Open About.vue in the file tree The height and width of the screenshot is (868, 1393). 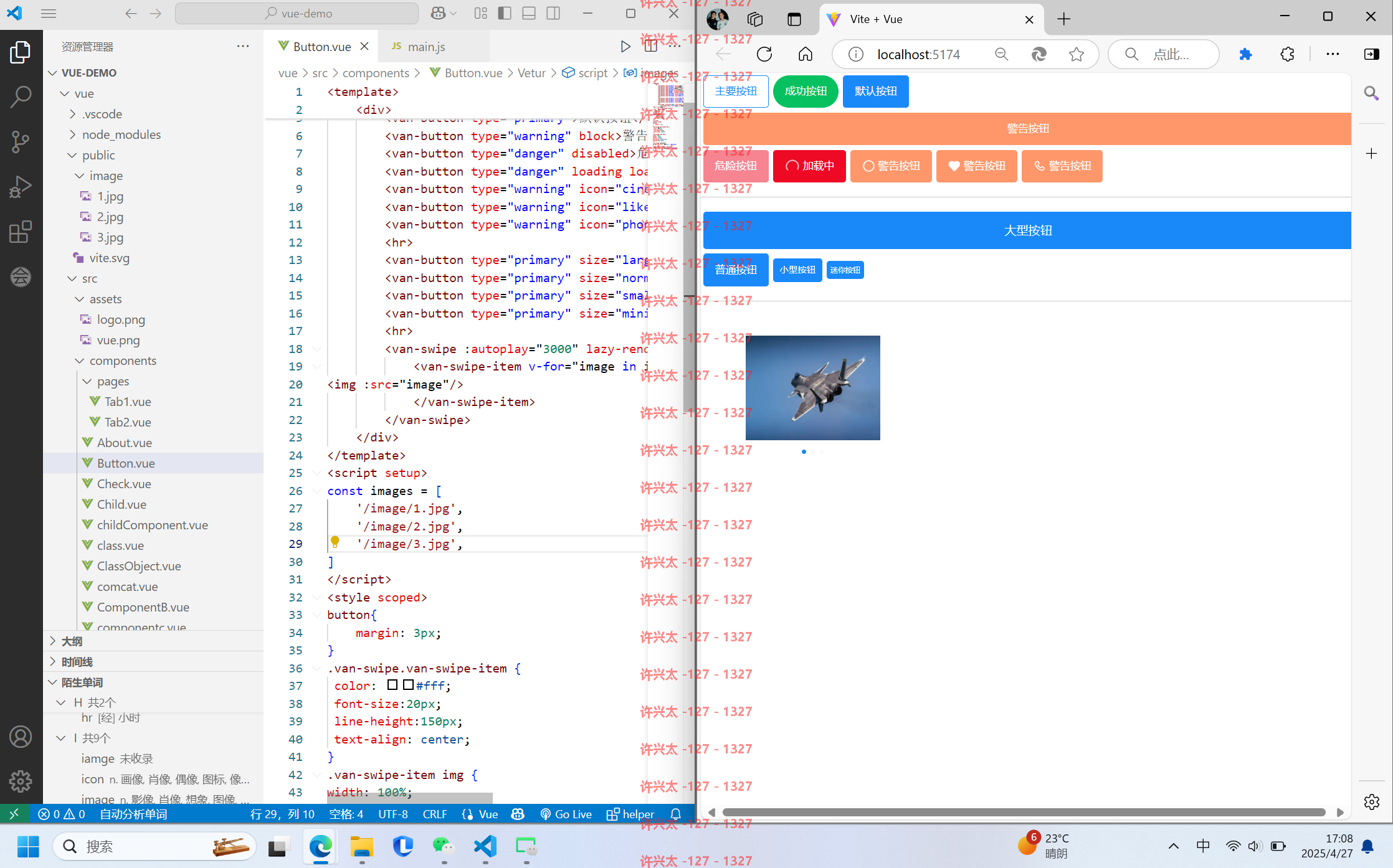pyautogui.click(x=124, y=443)
